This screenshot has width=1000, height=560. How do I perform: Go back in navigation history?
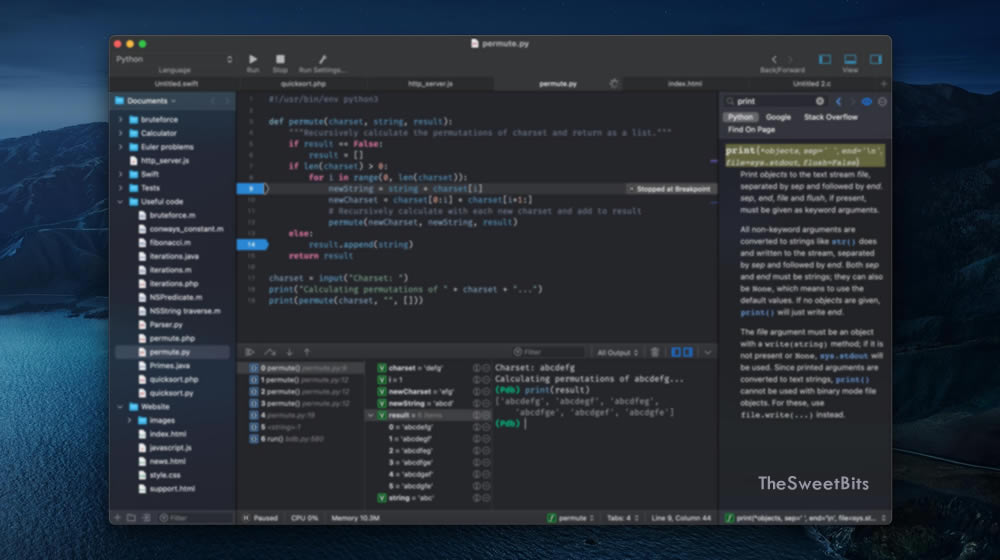[774, 59]
